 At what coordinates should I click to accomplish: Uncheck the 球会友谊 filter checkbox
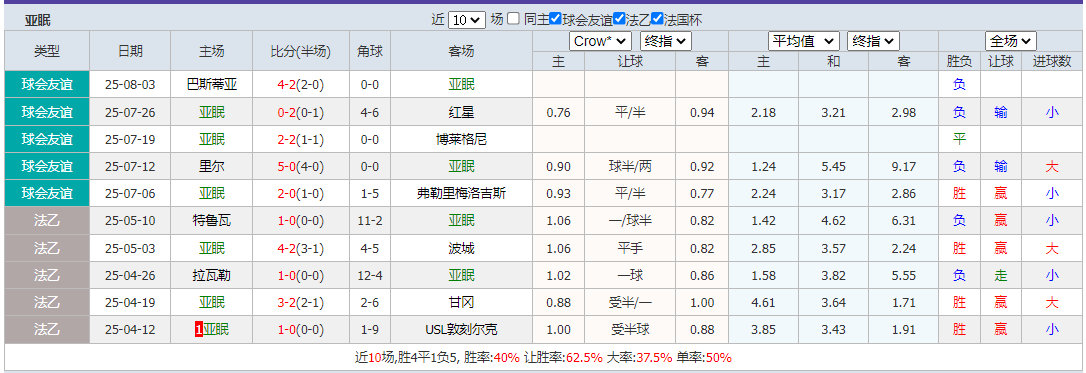(x=555, y=19)
